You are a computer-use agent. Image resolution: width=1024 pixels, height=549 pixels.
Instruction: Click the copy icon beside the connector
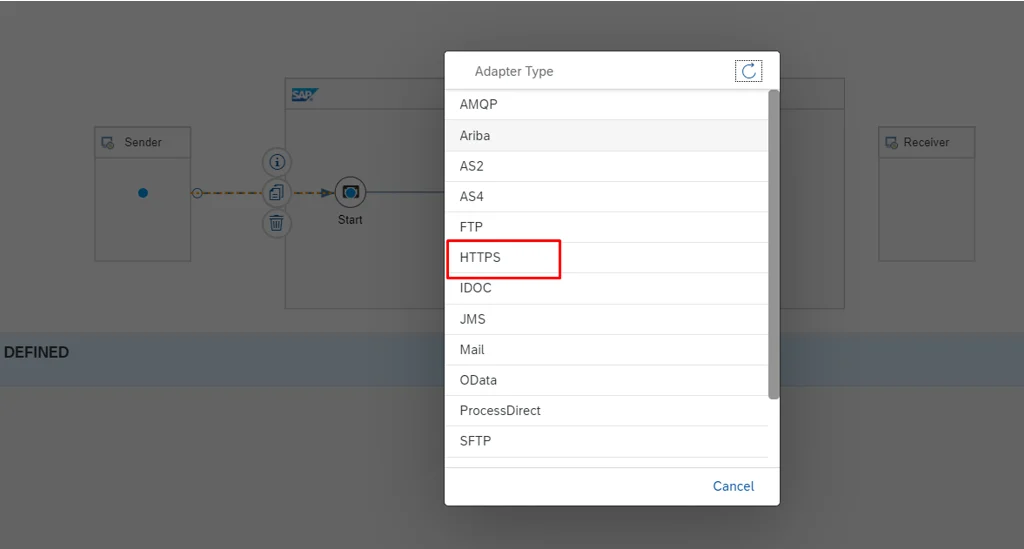coord(277,193)
